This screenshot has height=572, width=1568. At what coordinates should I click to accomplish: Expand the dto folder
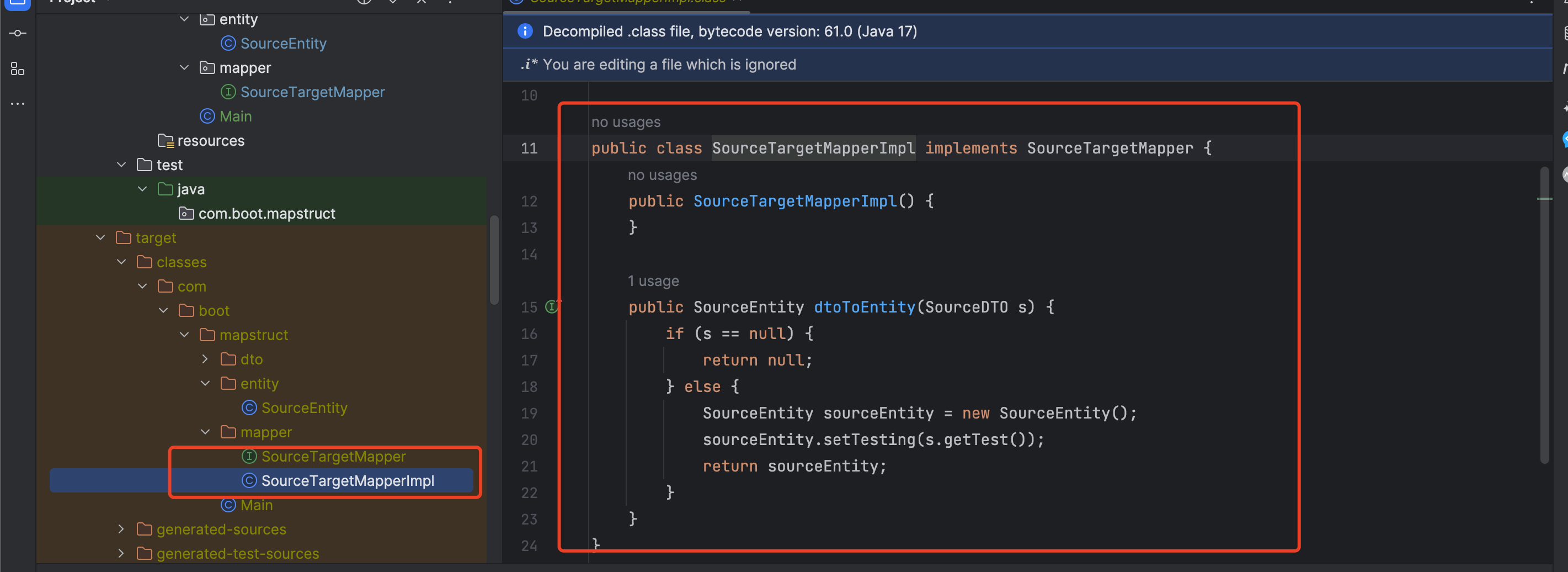pyautogui.click(x=205, y=359)
